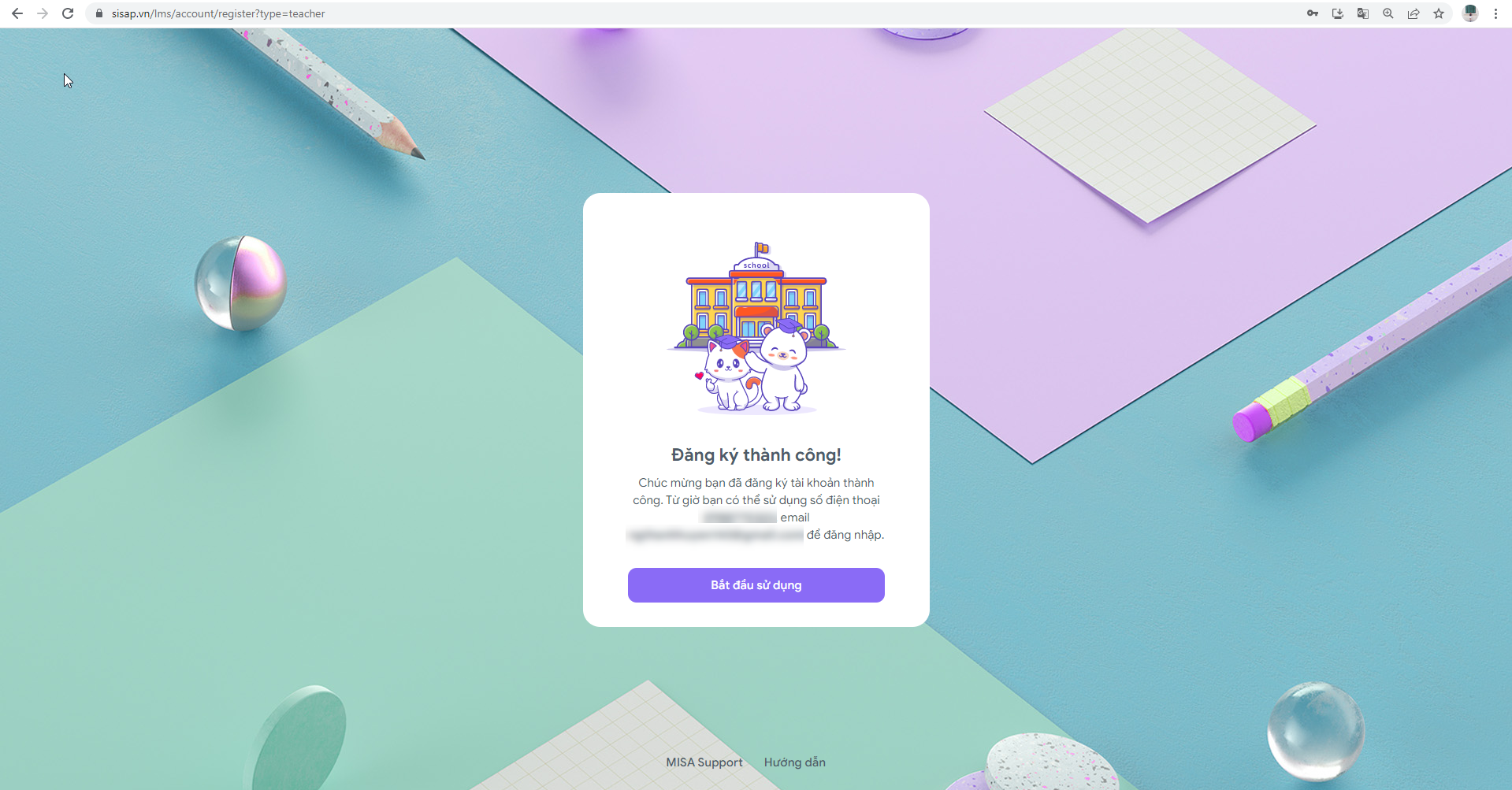
Task: Click the school and cats illustration
Action: pyautogui.click(x=756, y=328)
